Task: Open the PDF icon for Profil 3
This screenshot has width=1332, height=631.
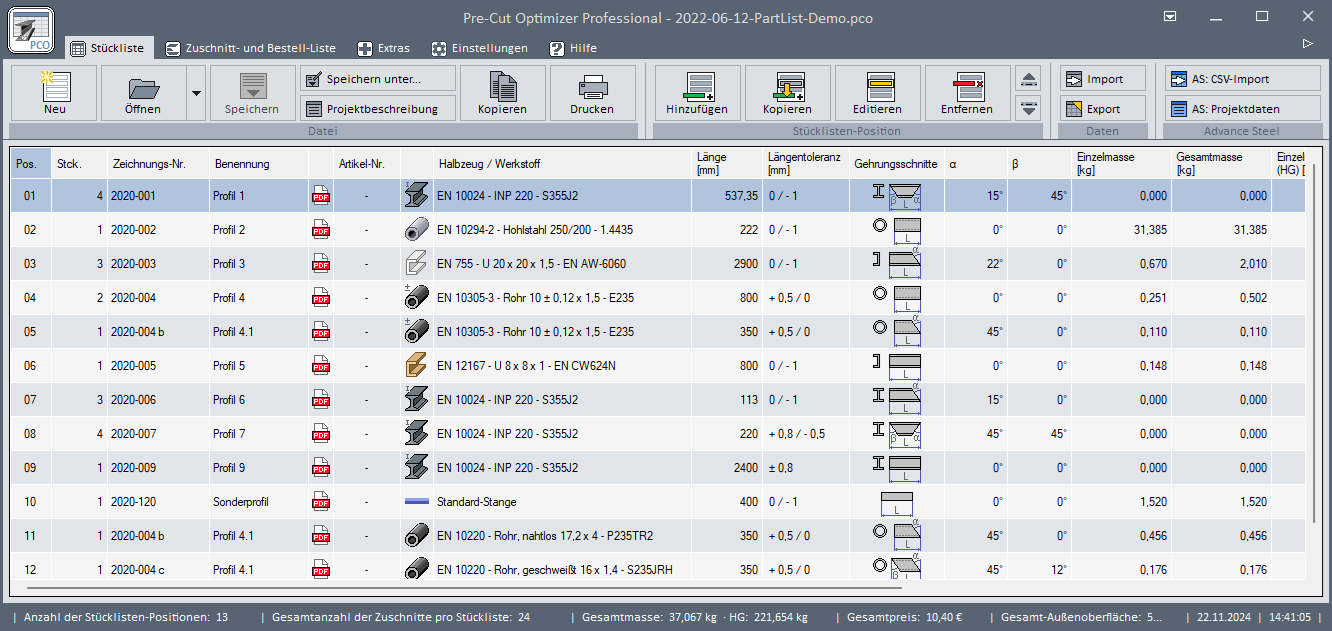Action: click(x=321, y=264)
